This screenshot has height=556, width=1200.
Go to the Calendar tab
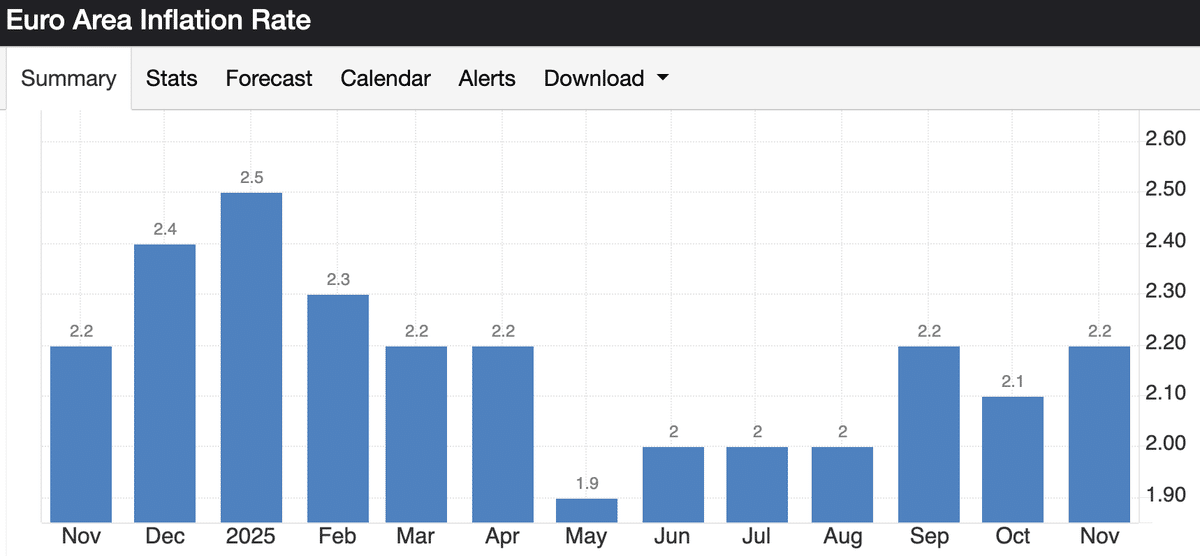pyautogui.click(x=385, y=78)
